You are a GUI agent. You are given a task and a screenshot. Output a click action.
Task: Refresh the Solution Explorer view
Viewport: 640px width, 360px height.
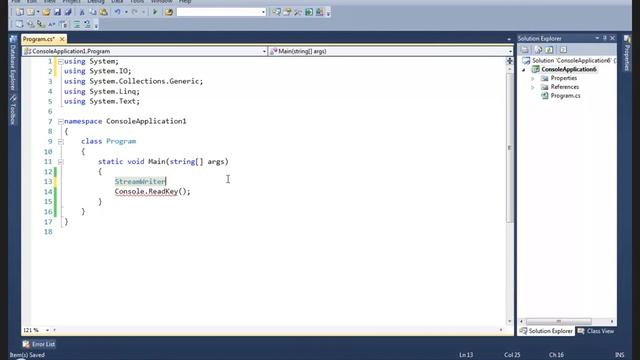click(549, 50)
